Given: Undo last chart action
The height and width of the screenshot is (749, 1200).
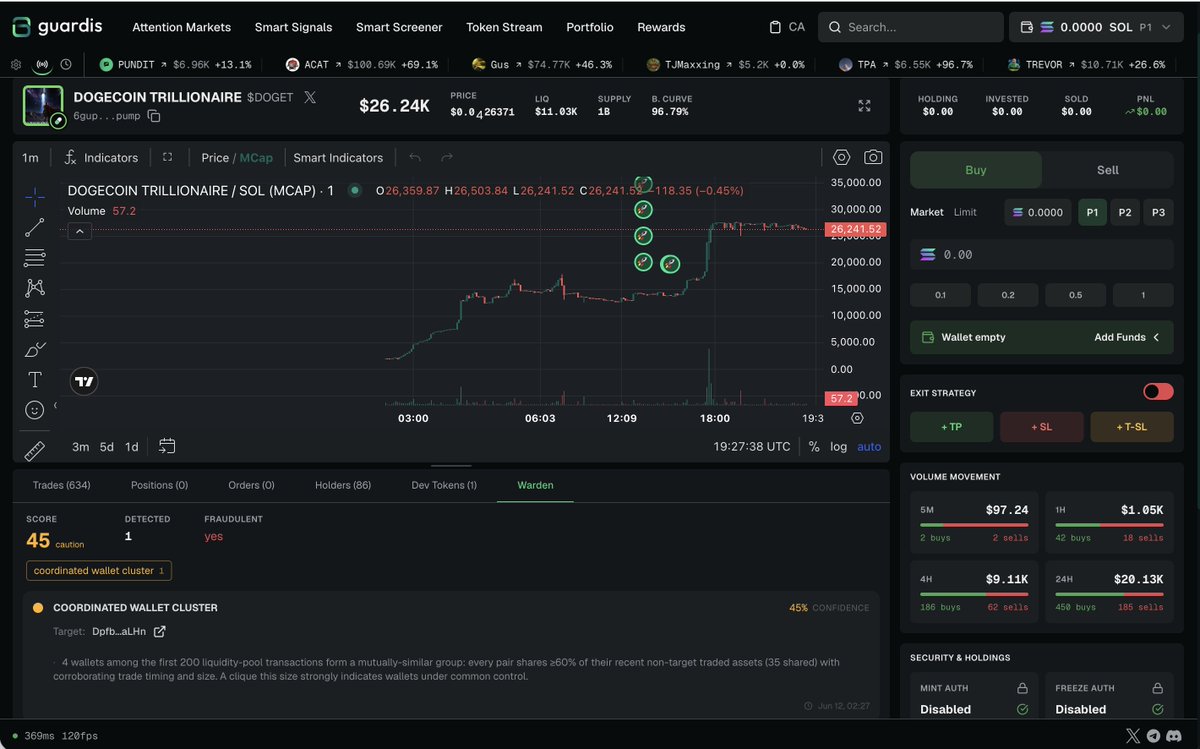Looking at the screenshot, I should tap(415, 157).
